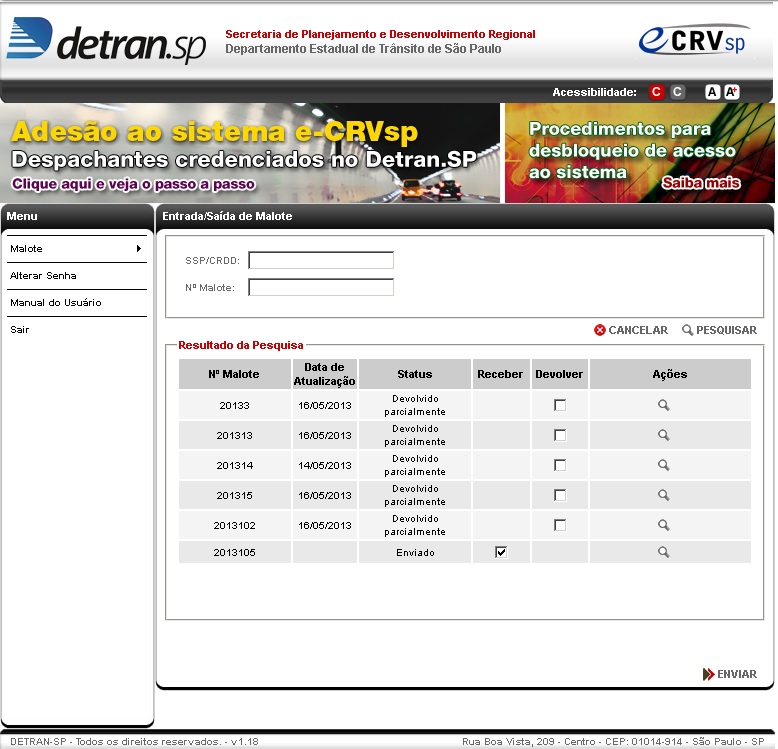
Task: Select malote number 2013105 cell
Action: tap(234, 552)
